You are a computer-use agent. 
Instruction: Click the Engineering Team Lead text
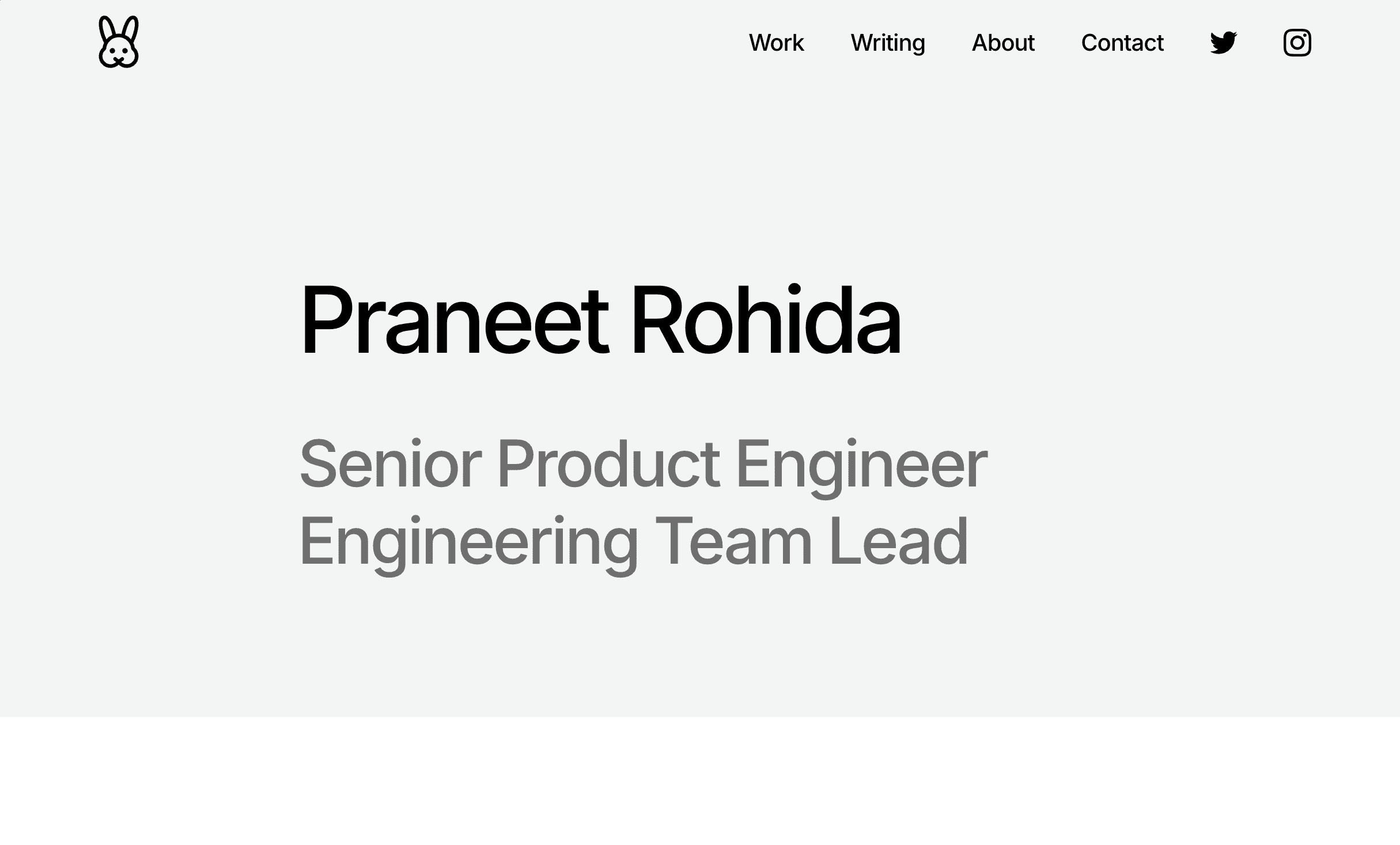click(x=634, y=541)
